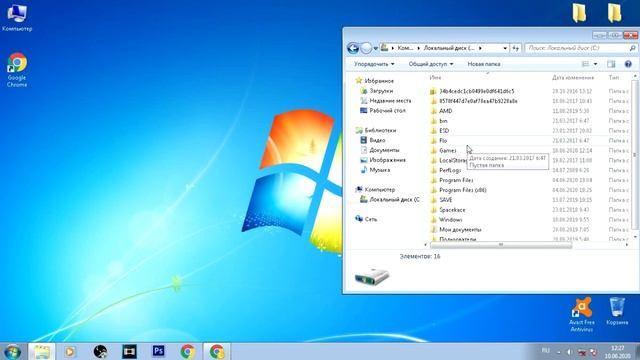Image resolution: width=640 pixels, height=360 pixels.
Task: Click the volume speaker icon in tray
Action: coord(569,351)
